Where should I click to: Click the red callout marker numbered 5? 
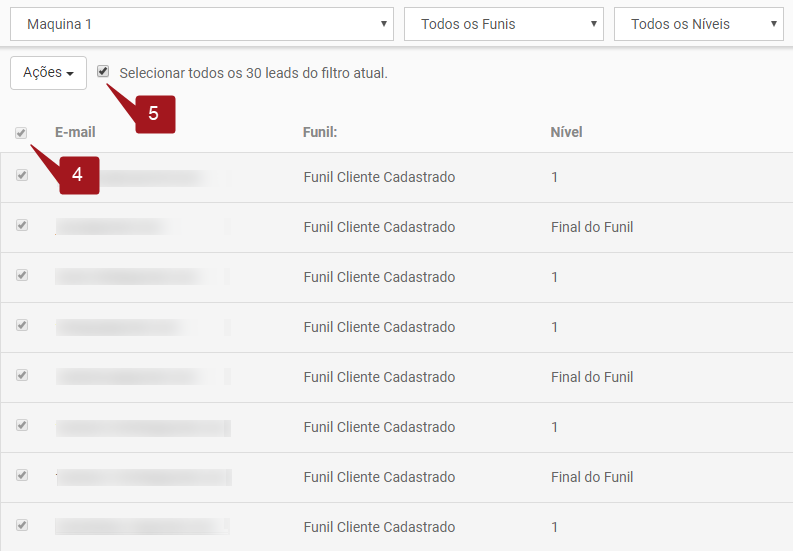point(153,114)
